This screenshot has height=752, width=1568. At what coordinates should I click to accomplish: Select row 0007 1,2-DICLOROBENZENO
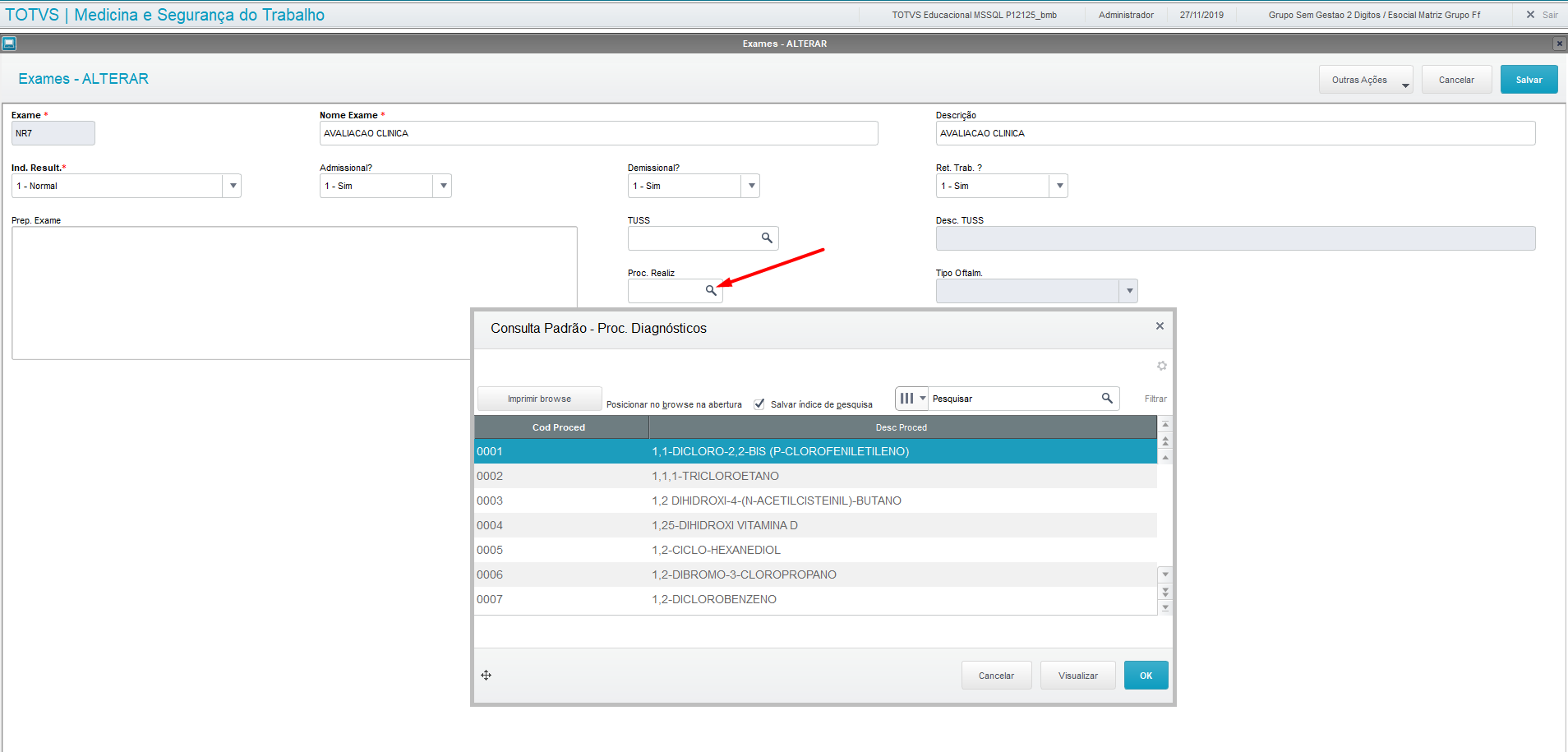815,599
